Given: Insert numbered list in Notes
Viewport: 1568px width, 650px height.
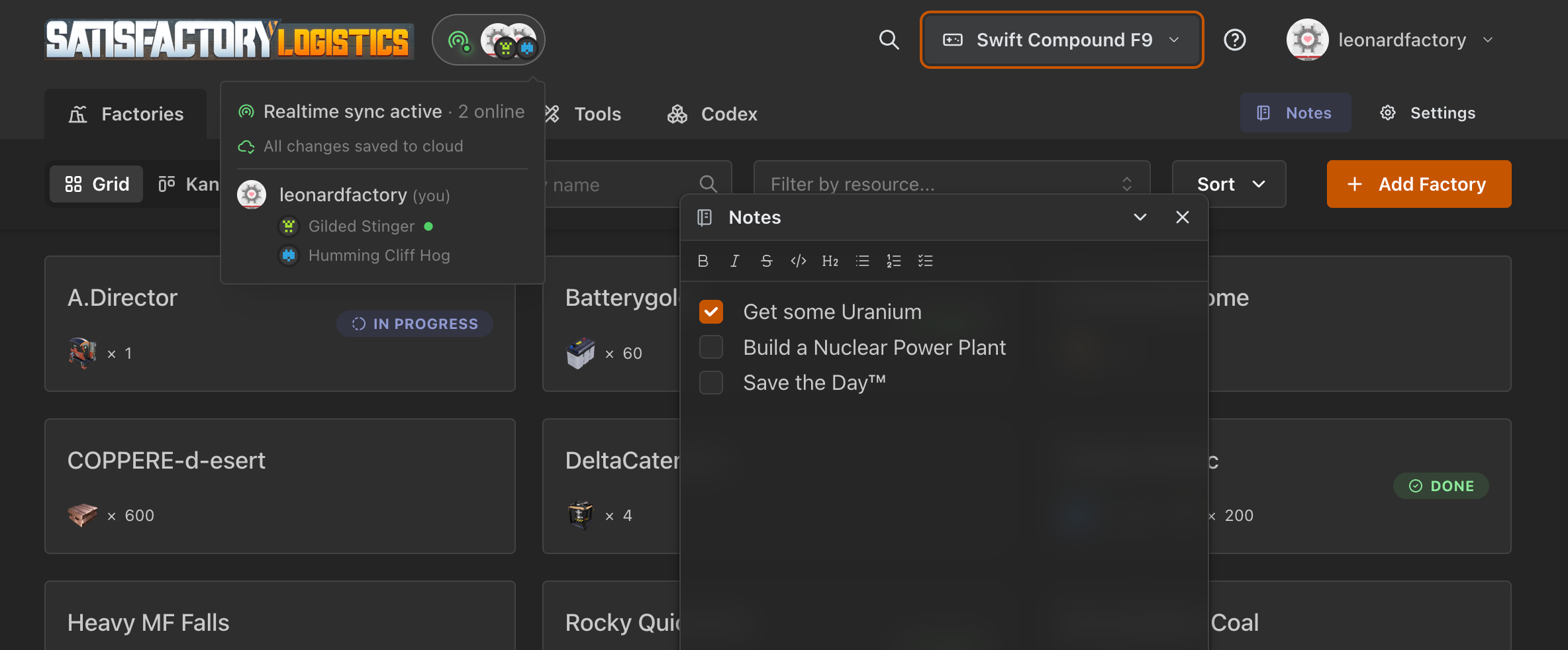Looking at the screenshot, I should coord(893,261).
